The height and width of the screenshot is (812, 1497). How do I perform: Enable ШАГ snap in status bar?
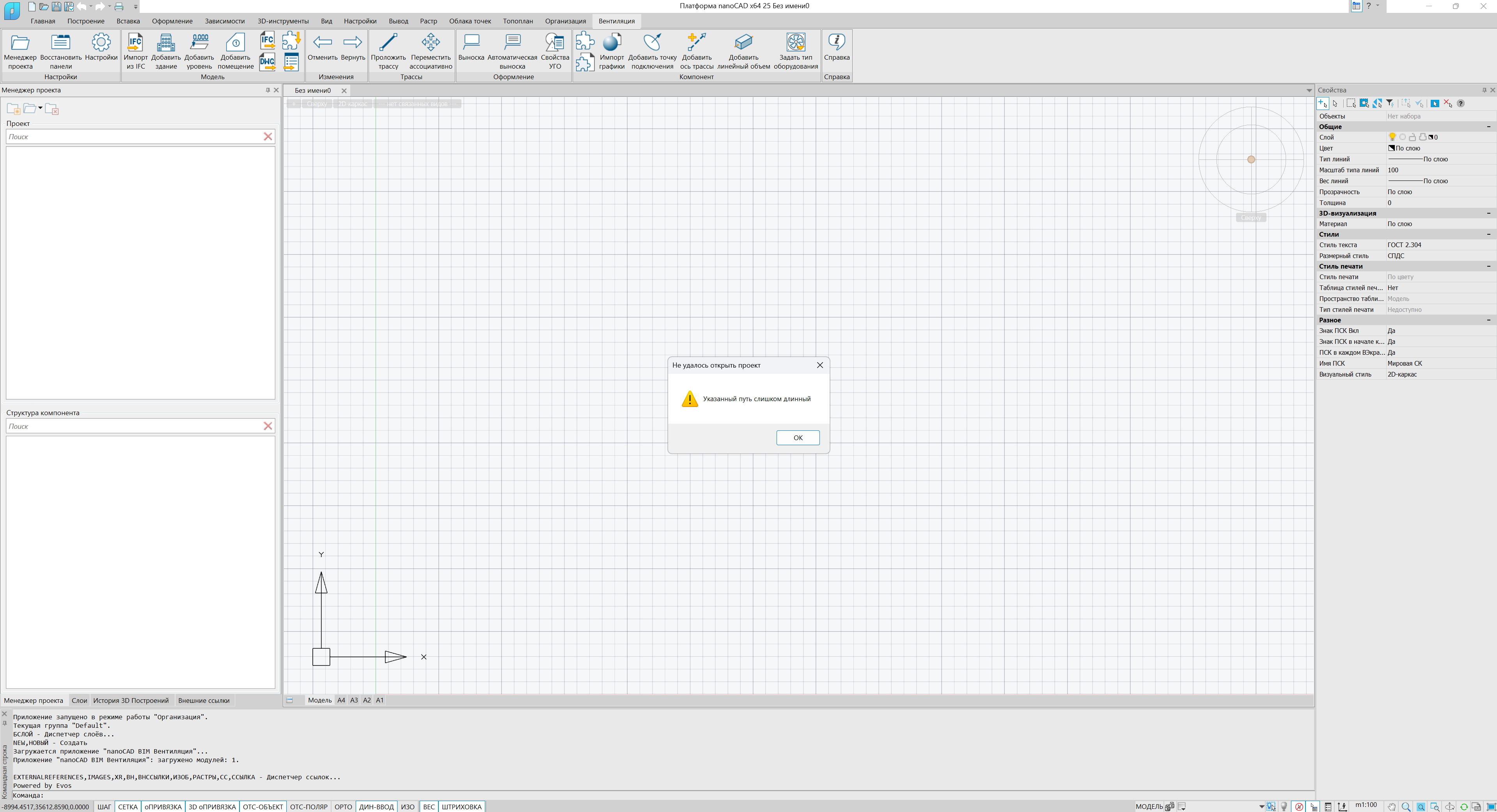(x=104, y=807)
